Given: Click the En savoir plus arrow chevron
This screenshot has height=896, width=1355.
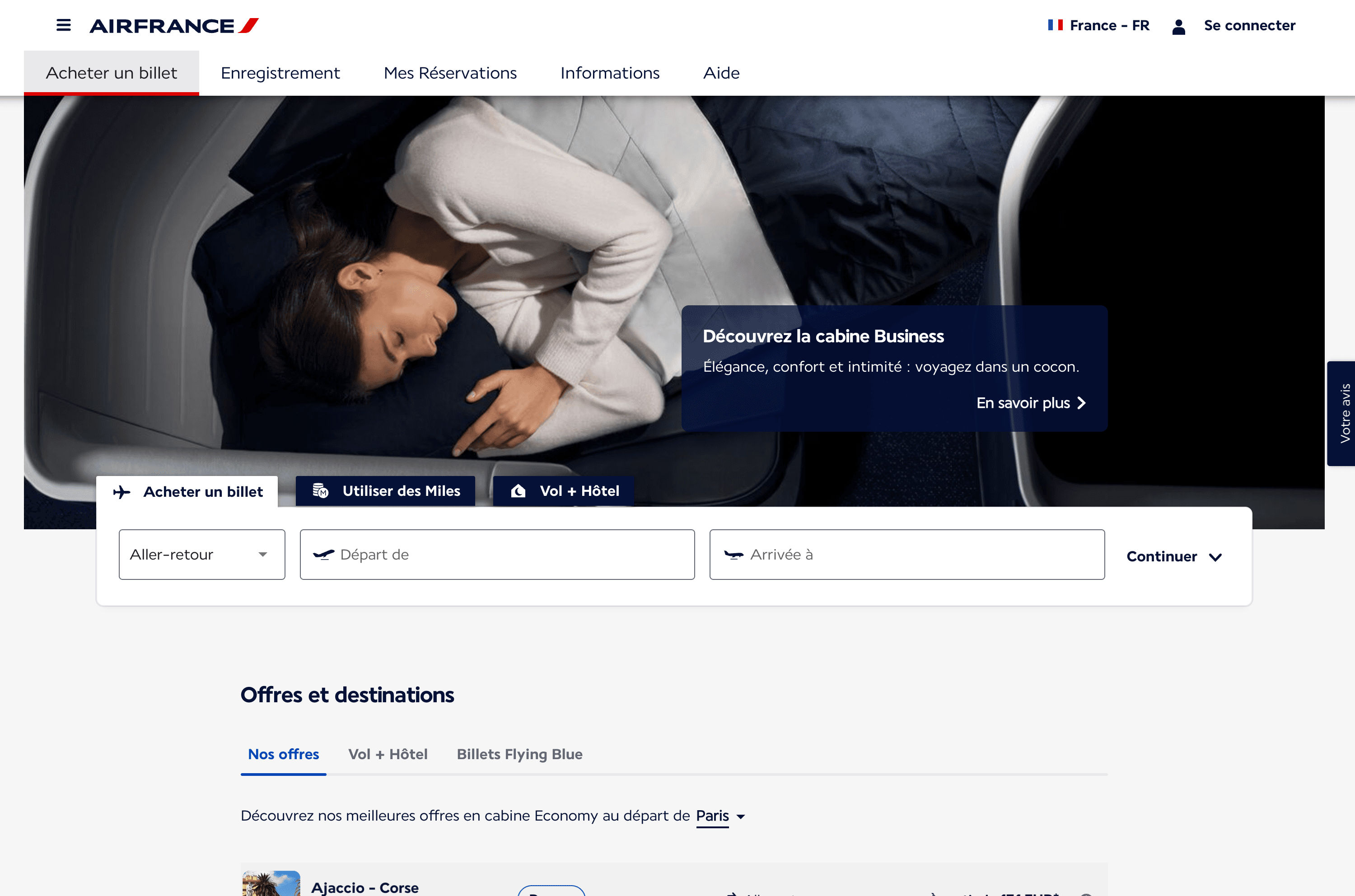Looking at the screenshot, I should click(x=1081, y=403).
